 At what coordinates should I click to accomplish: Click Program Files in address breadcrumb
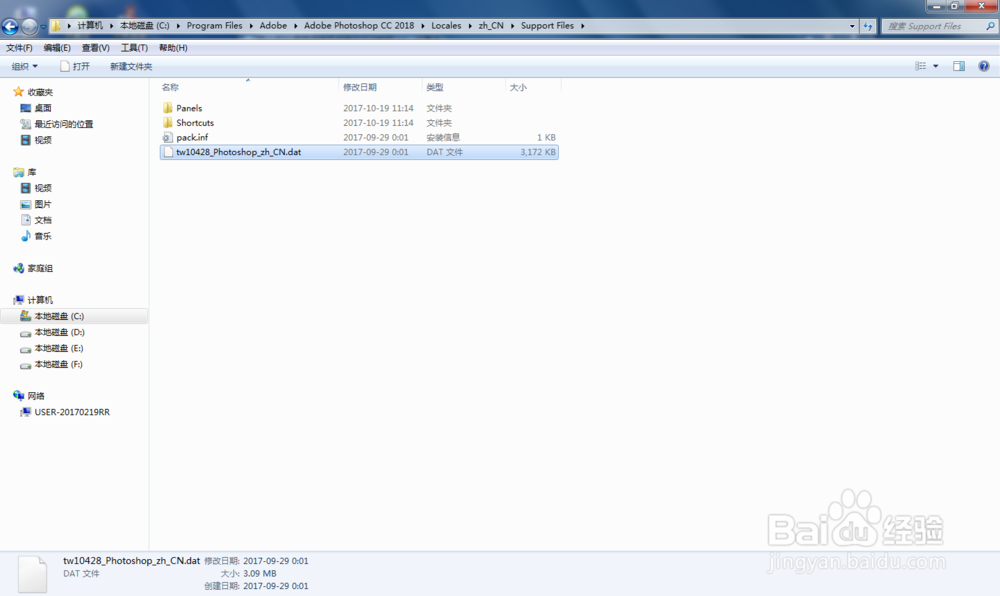(x=214, y=25)
